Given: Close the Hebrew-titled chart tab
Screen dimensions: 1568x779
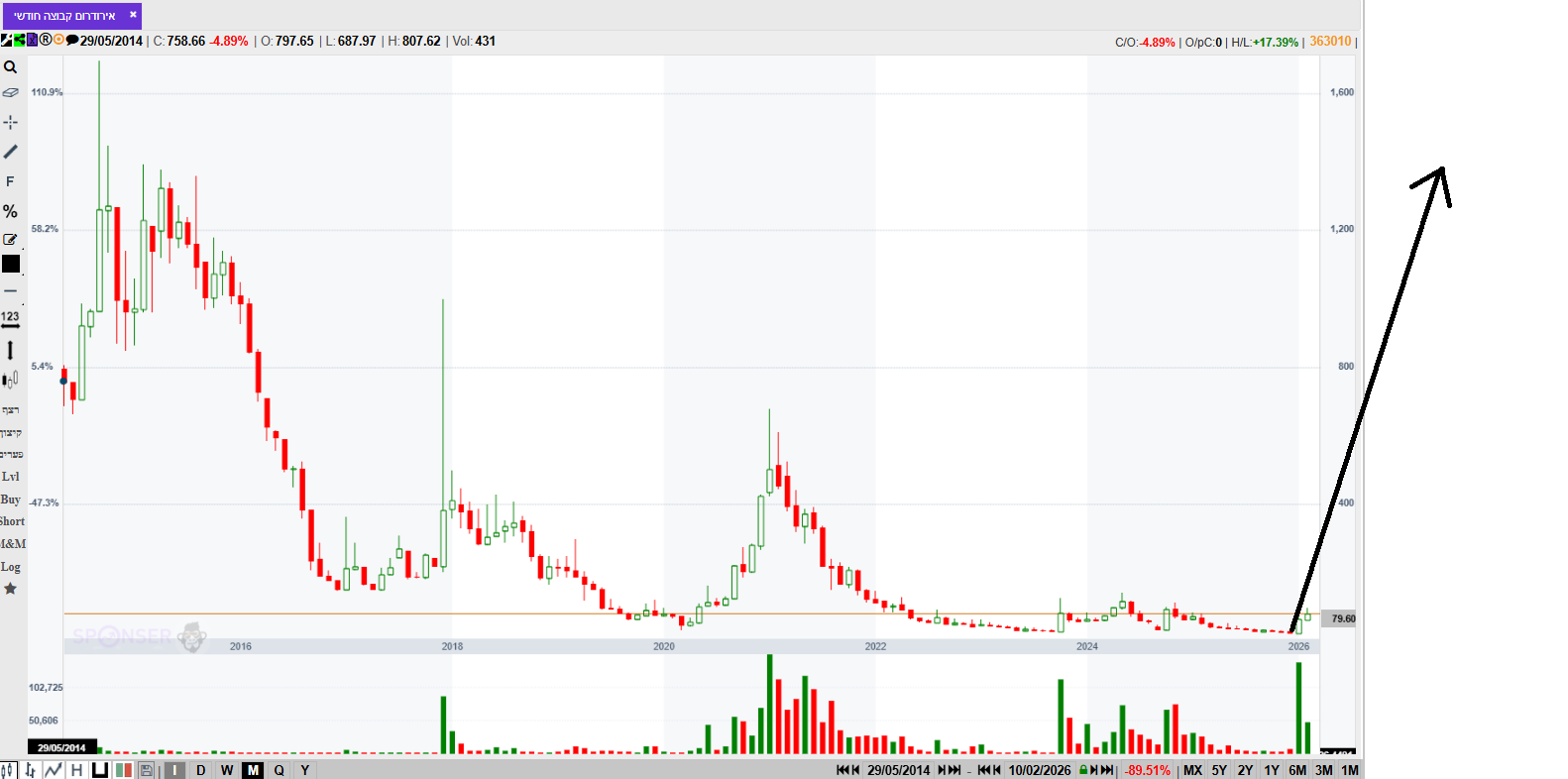Looking at the screenshot, I should (133, 15).
